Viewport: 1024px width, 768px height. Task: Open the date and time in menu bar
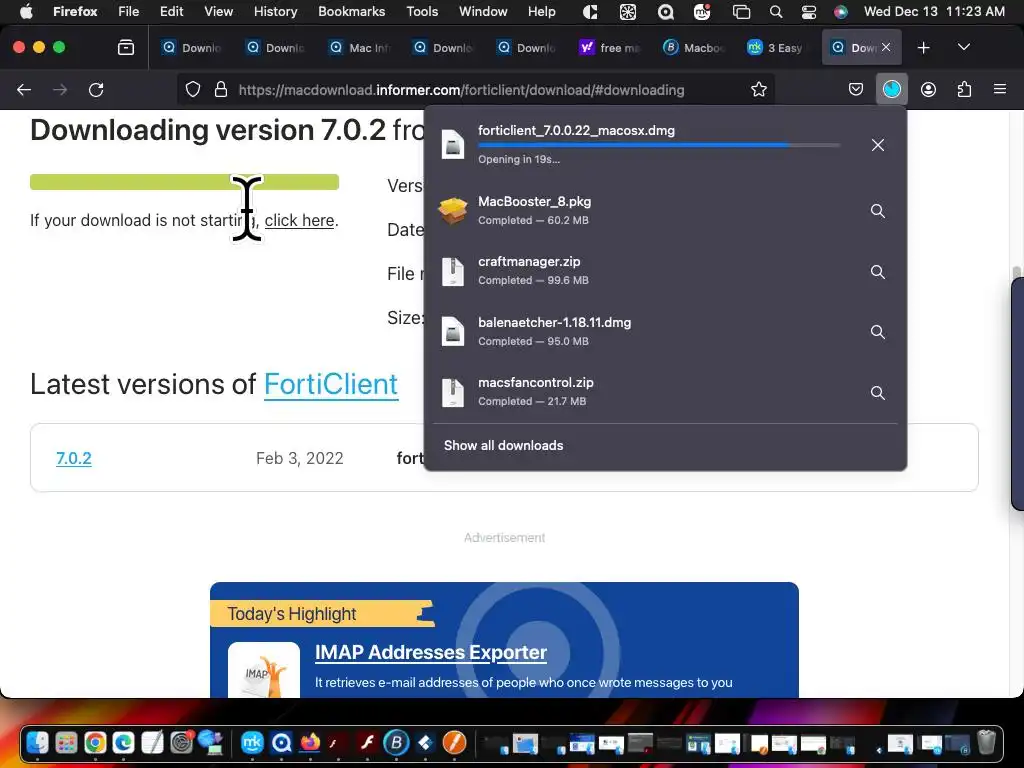pos(934,11)
